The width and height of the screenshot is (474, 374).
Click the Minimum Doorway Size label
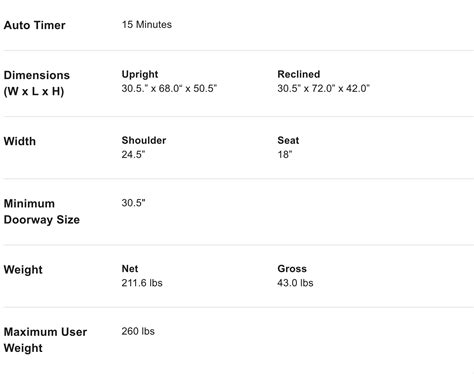coord(42,212)
